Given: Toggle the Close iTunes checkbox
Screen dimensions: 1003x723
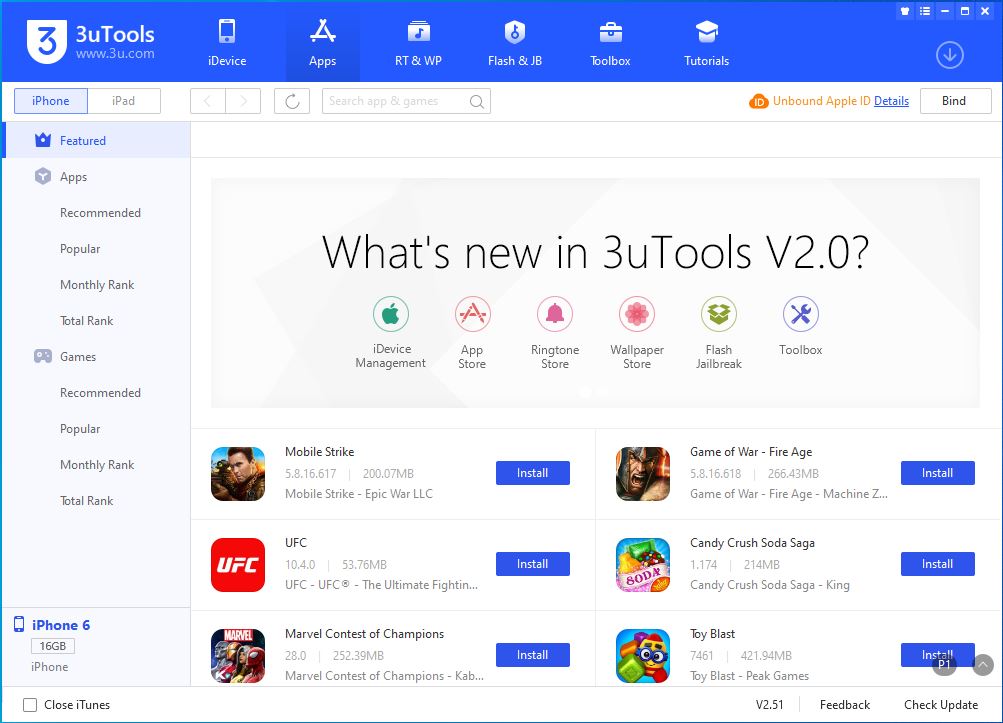Looking at the screenshot, I should point(30,704).
